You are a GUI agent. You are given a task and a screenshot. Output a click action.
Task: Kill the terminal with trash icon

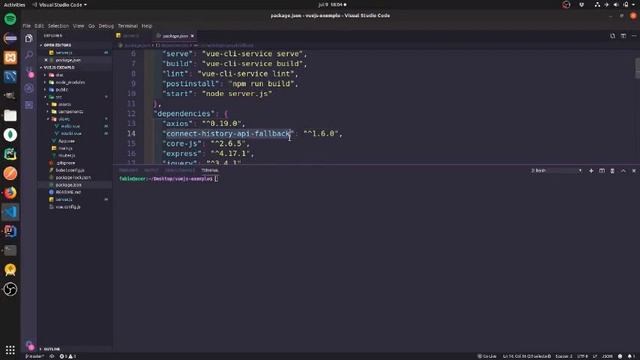[x=612, y=171]
